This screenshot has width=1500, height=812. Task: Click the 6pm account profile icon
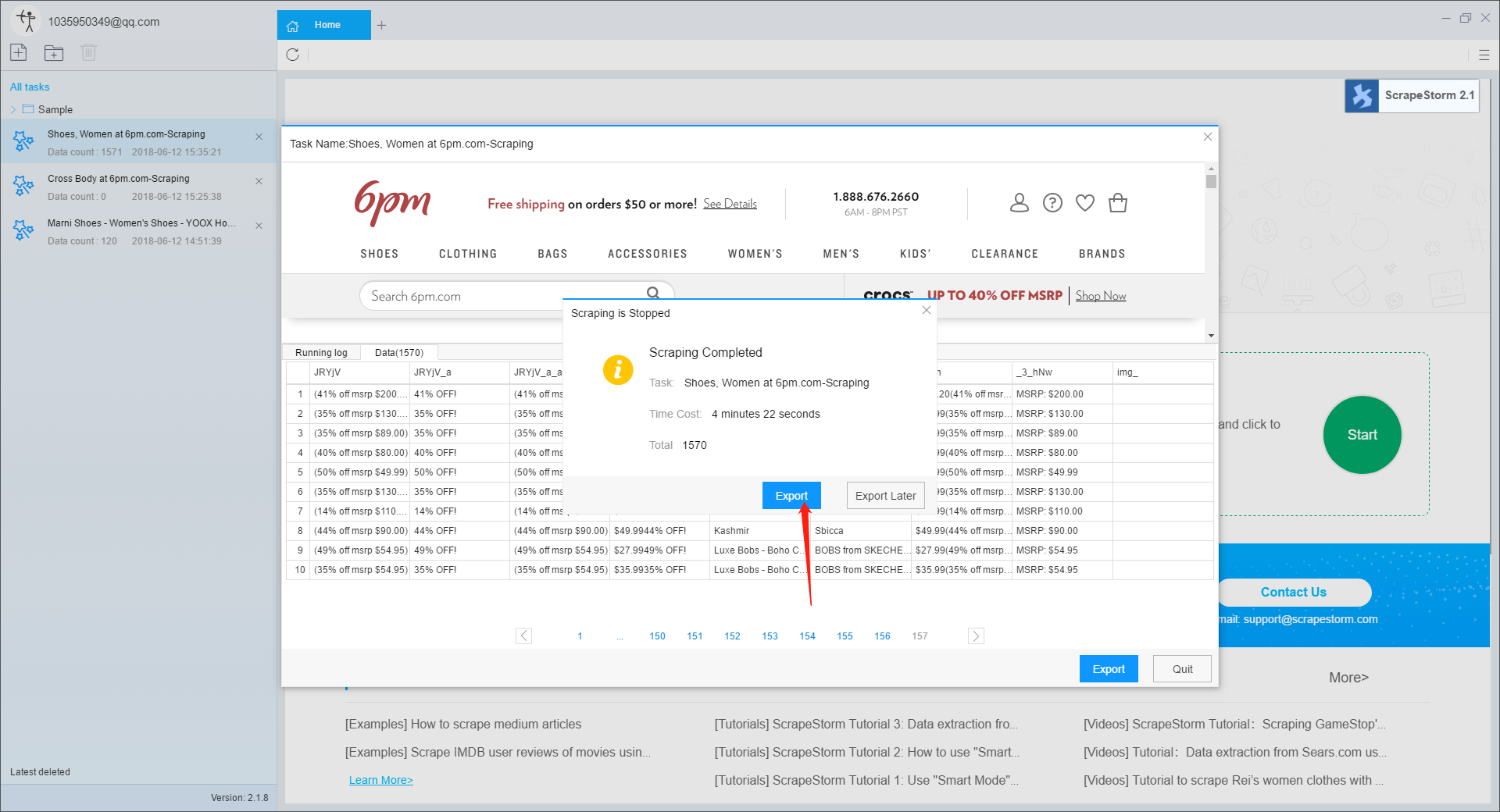1019,203
